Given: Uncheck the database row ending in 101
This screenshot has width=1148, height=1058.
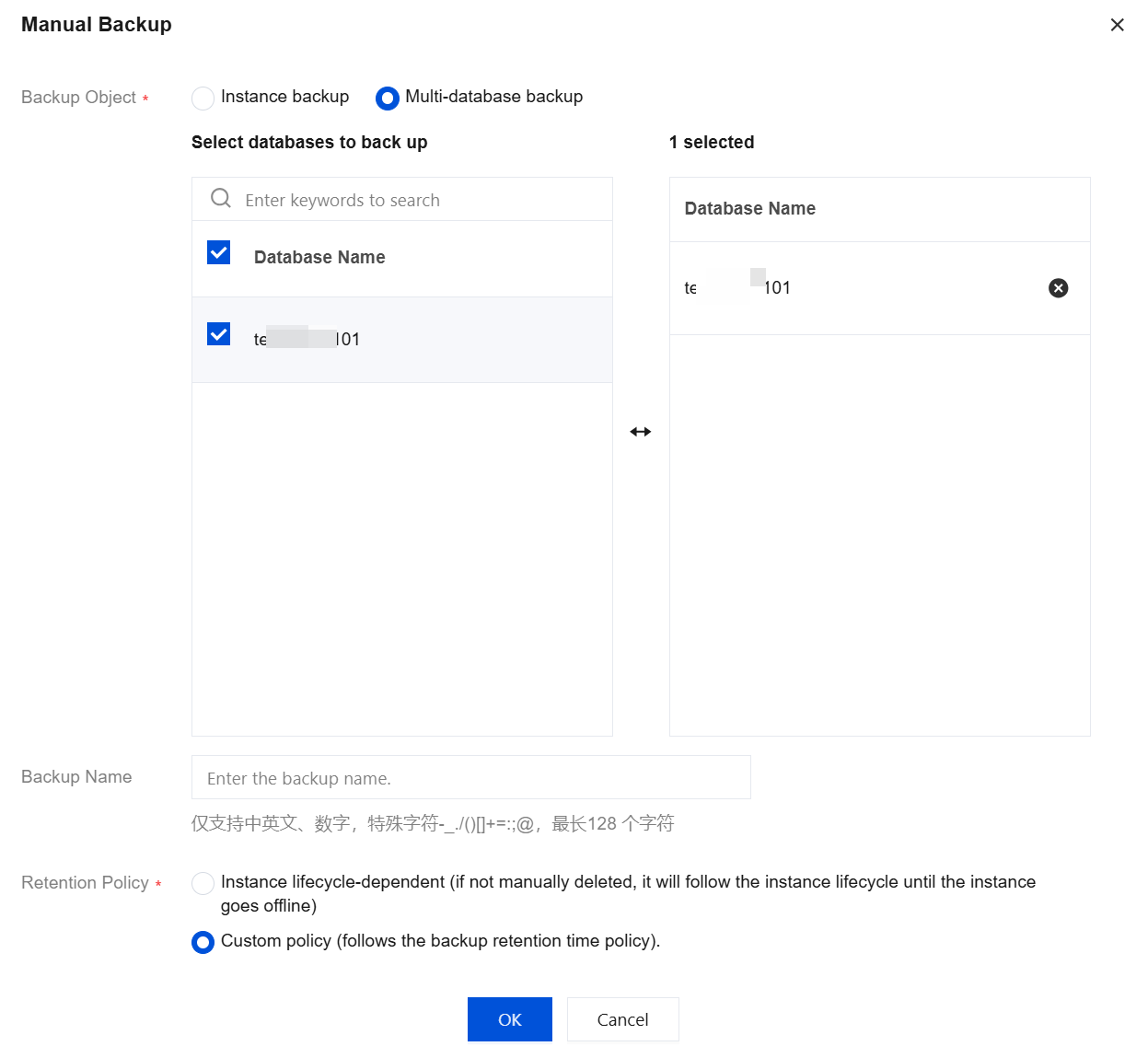Looking at the screenshot, I should [219, 334].
